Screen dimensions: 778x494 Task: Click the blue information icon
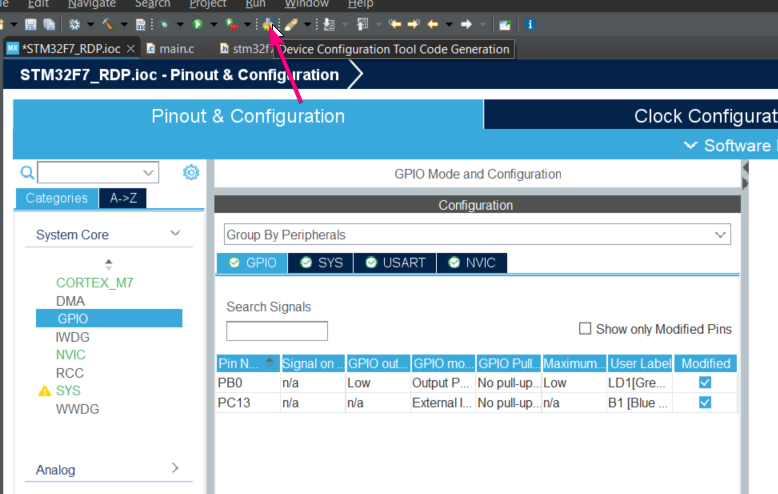(x=530, y=24)
